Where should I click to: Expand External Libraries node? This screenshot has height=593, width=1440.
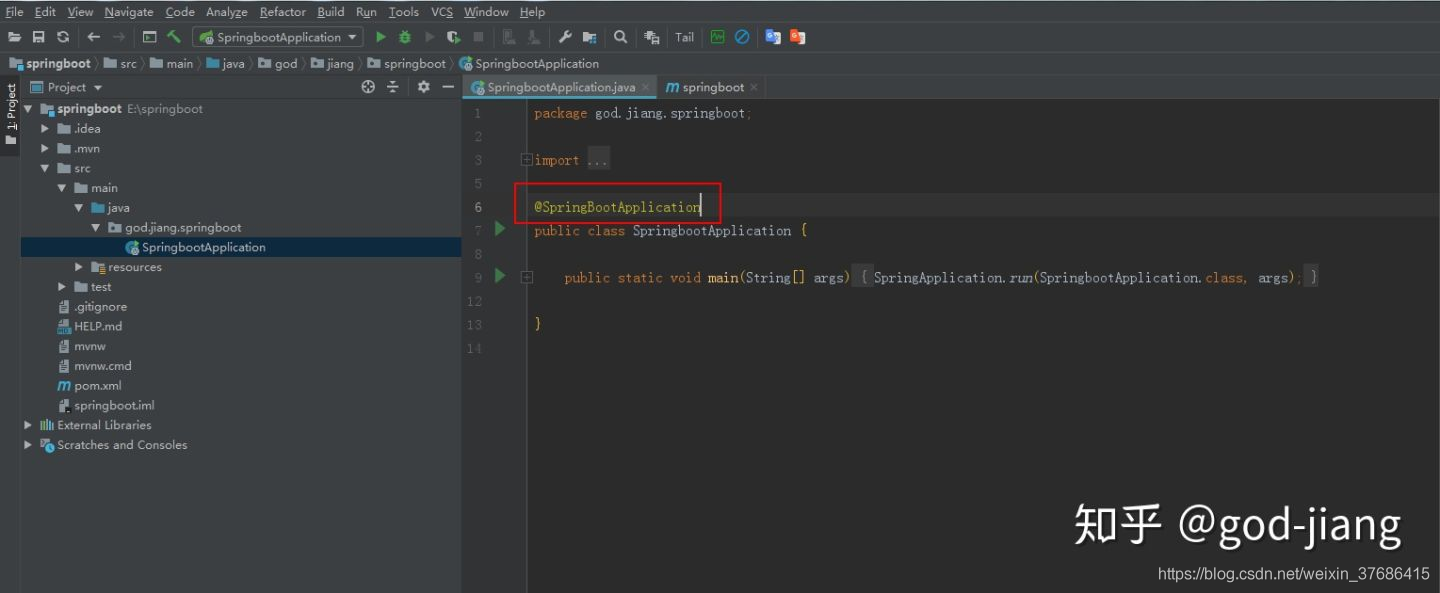28,425
